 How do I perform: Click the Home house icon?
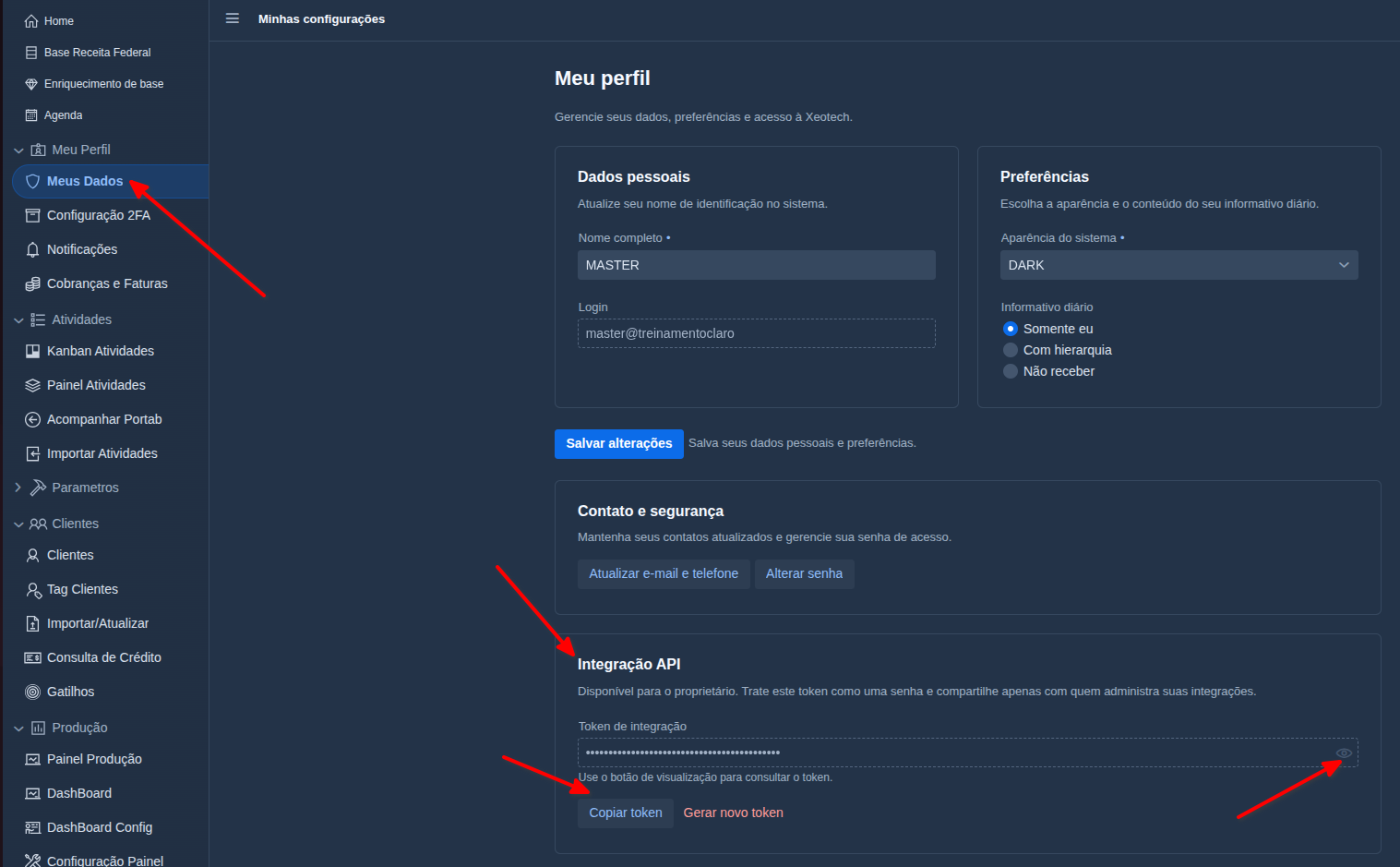(x=31, y=21)
